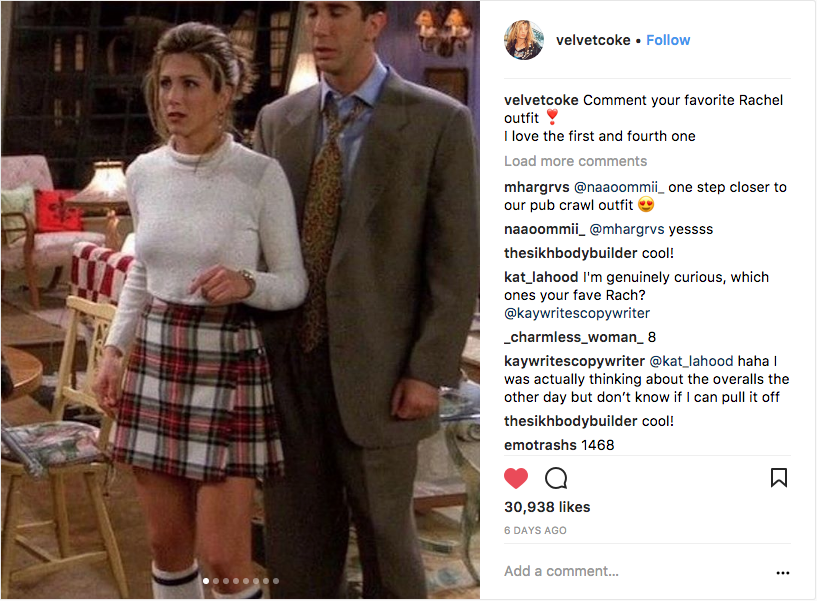The width and height of the screenshot is (817, 601).
Task: Open velvetcoke username in post header
Action: click(593, 40)
